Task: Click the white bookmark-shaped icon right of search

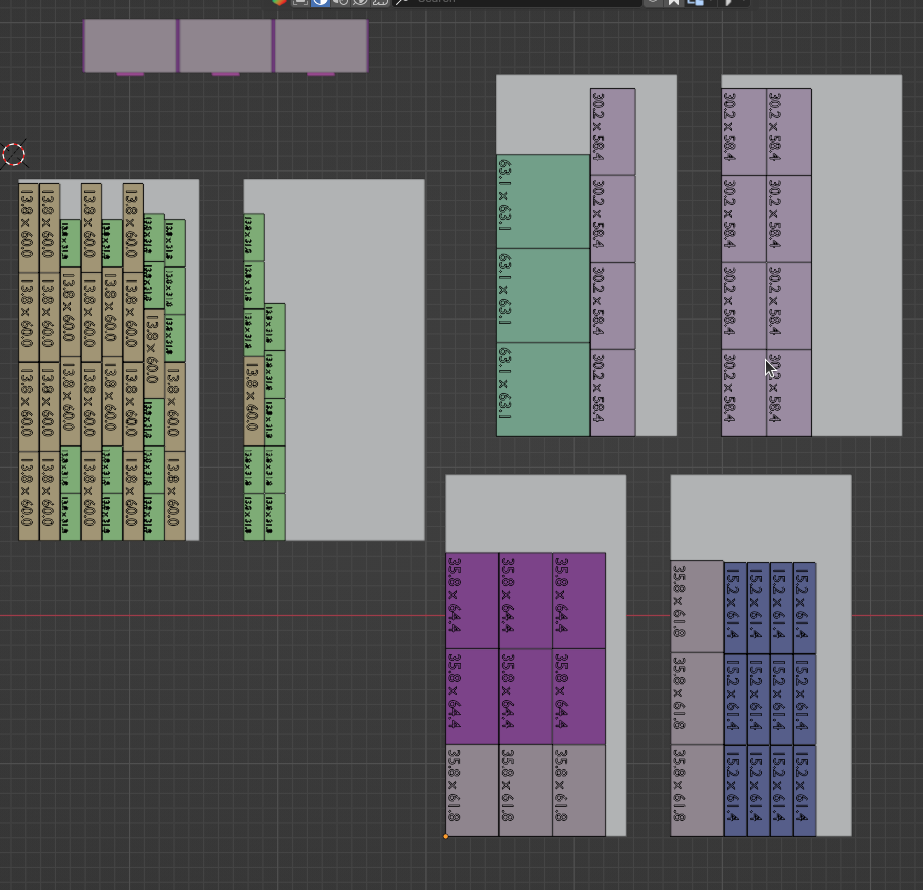Action: pyautogui.click(x=674, y=2)
